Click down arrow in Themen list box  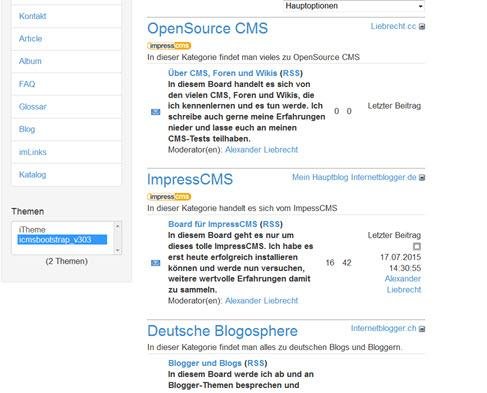(117, 250)
